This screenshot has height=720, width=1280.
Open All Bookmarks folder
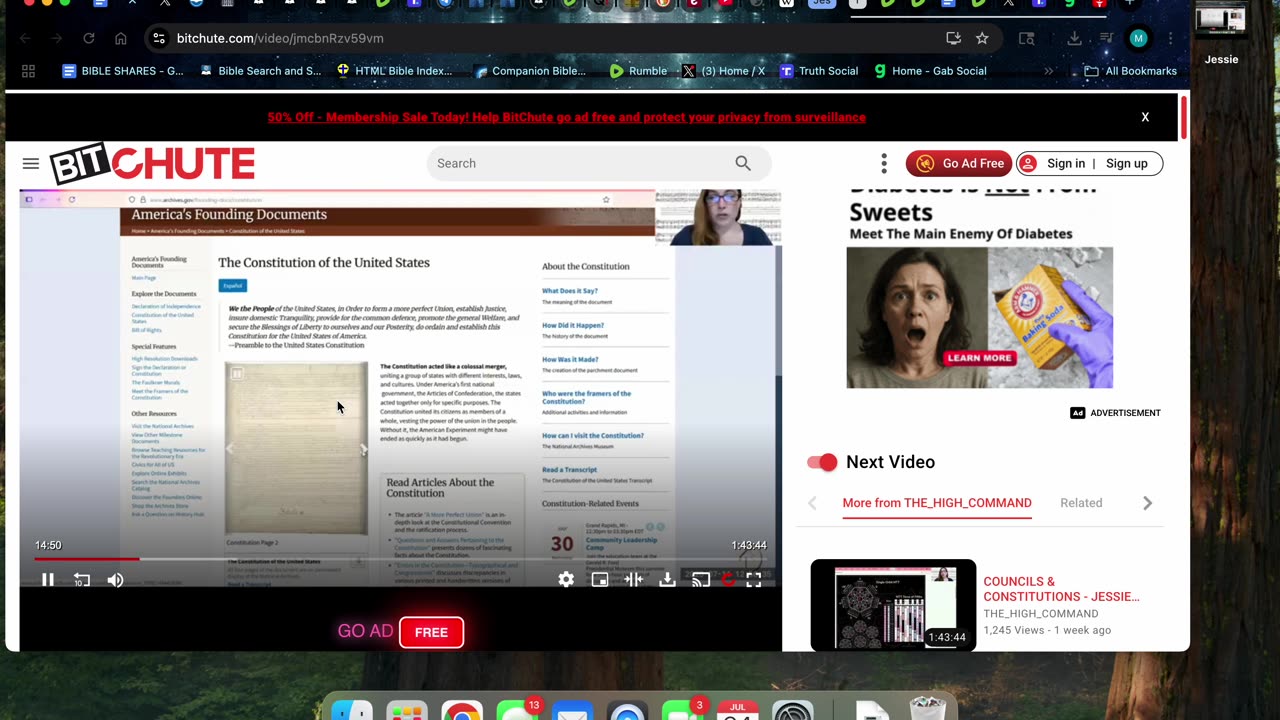tap(1130, 71)
